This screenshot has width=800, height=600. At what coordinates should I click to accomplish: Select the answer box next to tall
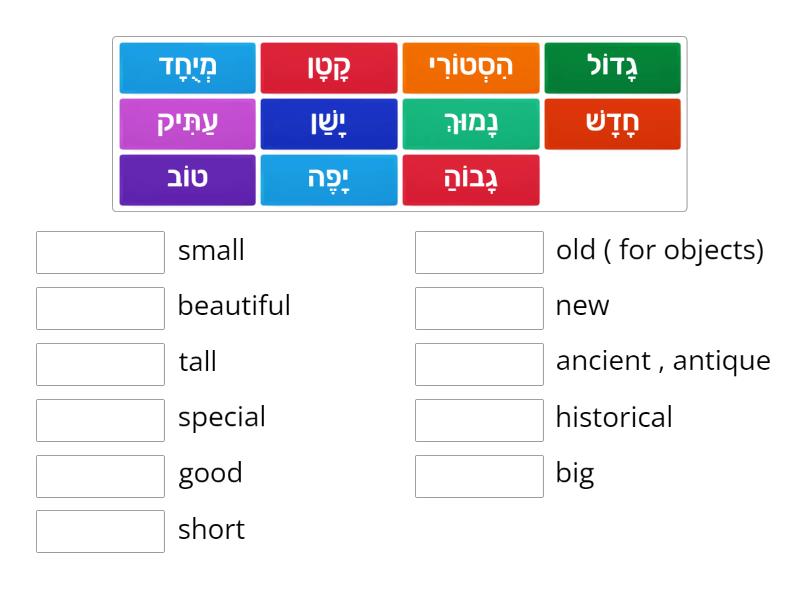pos(100,364)
